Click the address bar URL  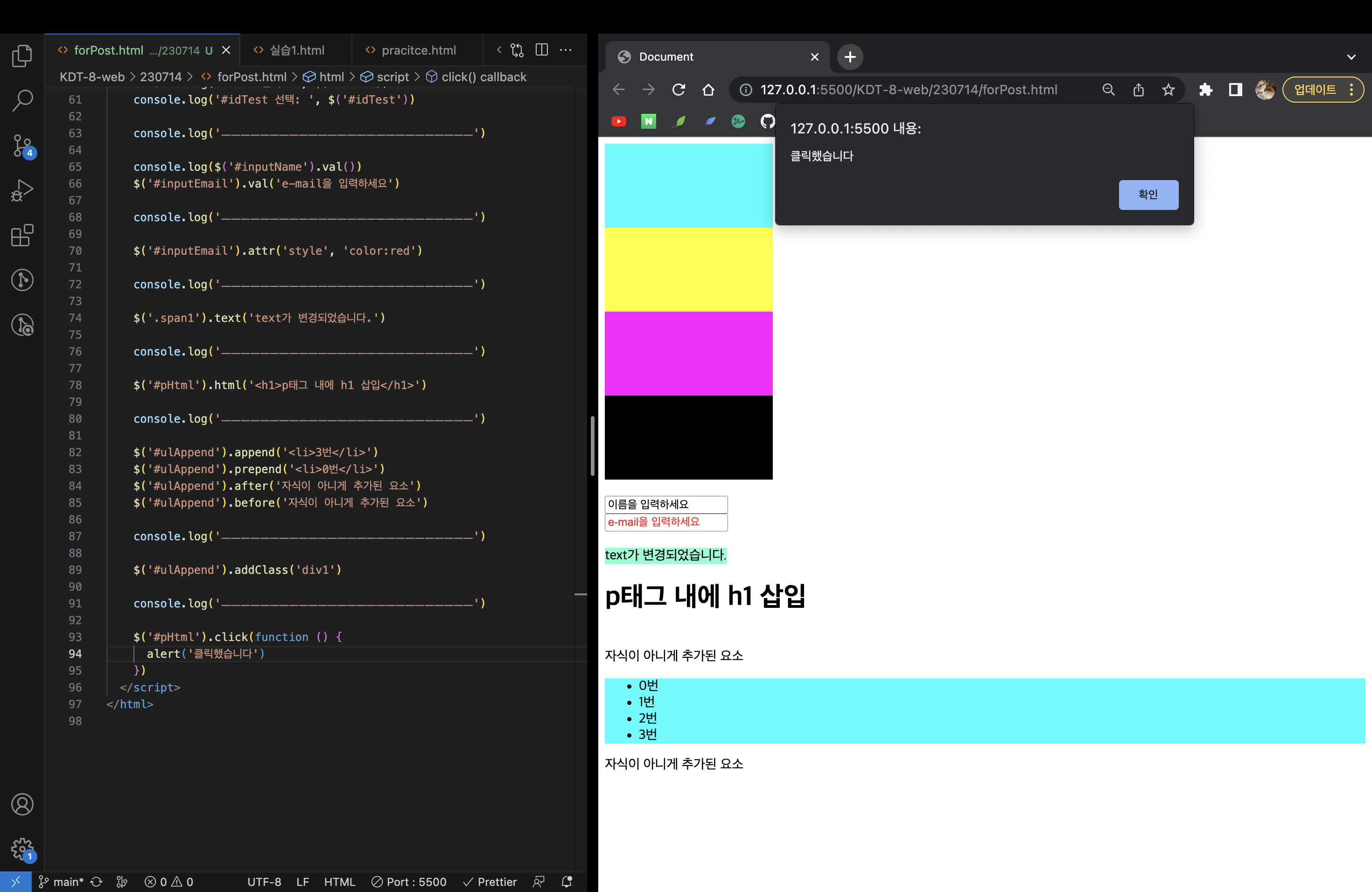click(909, 89)
